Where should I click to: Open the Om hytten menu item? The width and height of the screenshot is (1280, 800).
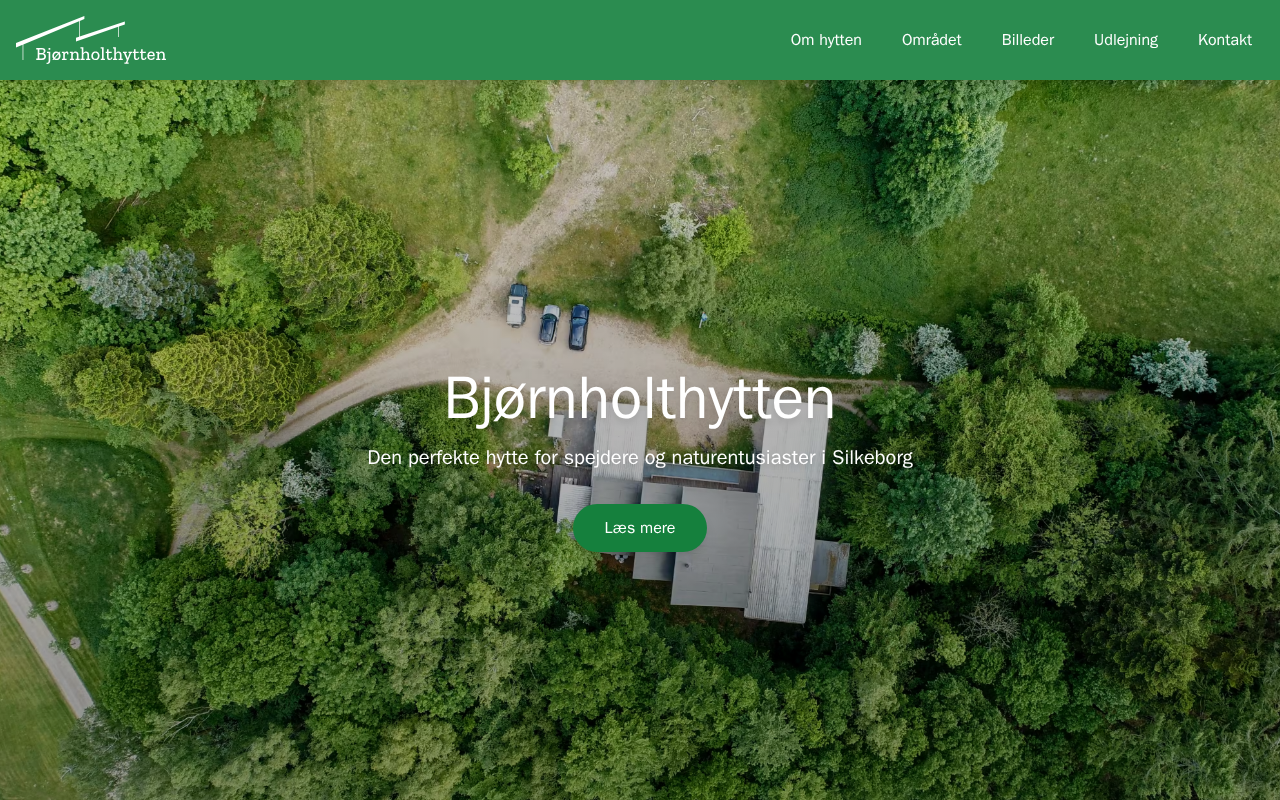[x=826, y=40]
